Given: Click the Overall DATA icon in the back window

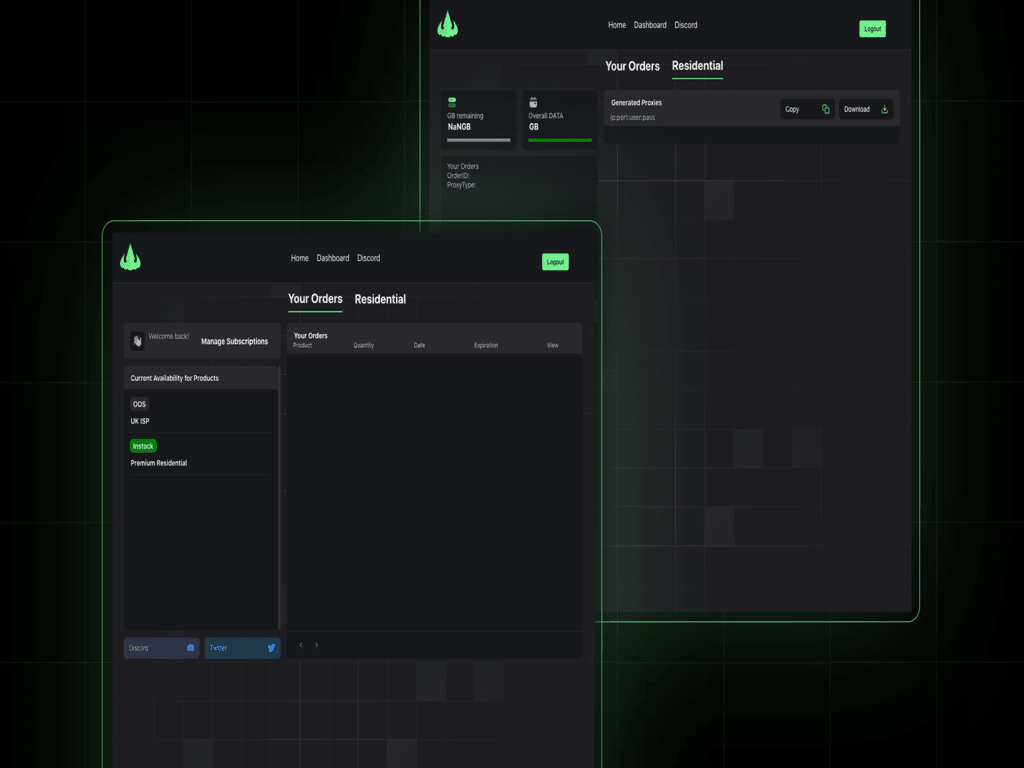Looking at the screenshot, I should pyautogui.click(x=533, y=103).
